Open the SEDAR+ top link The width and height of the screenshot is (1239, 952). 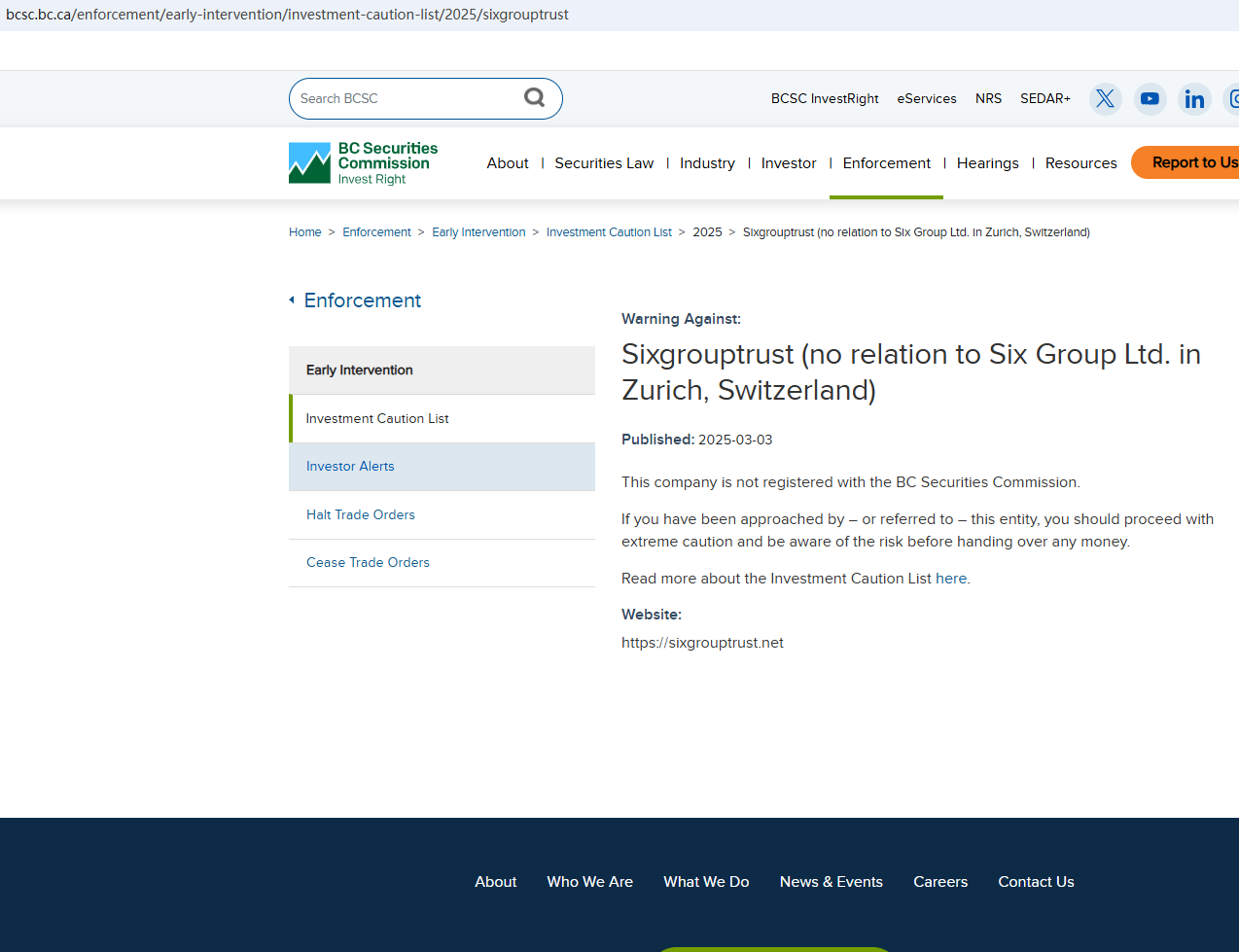tap(1044, 98)
